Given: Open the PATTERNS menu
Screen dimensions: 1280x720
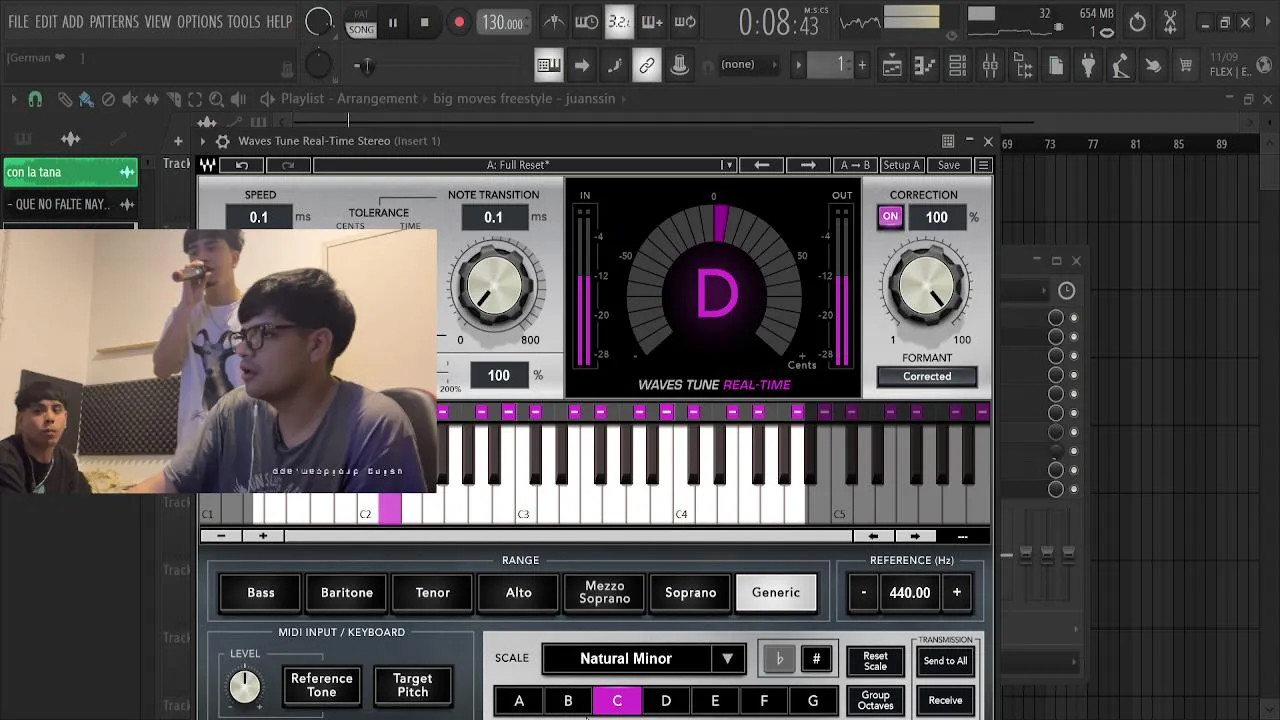Looking at the screenshot, I should tap(114, 21).
